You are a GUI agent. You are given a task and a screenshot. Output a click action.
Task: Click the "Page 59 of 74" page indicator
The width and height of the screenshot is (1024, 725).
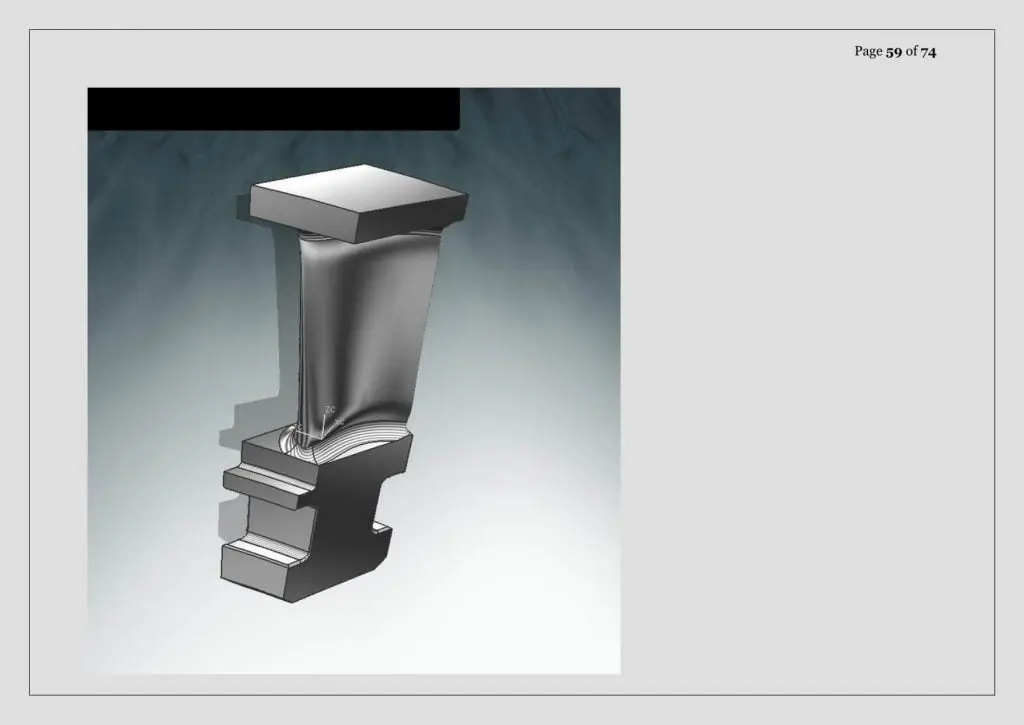click(895, 52)
